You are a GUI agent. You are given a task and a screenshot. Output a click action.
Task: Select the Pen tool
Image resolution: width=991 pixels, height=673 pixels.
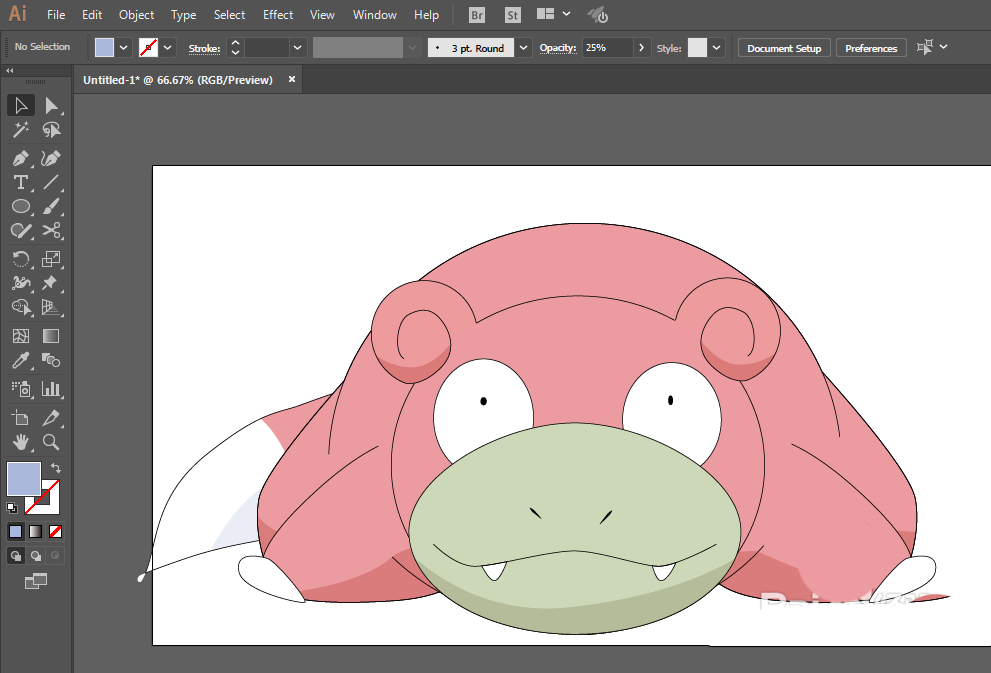21,158
